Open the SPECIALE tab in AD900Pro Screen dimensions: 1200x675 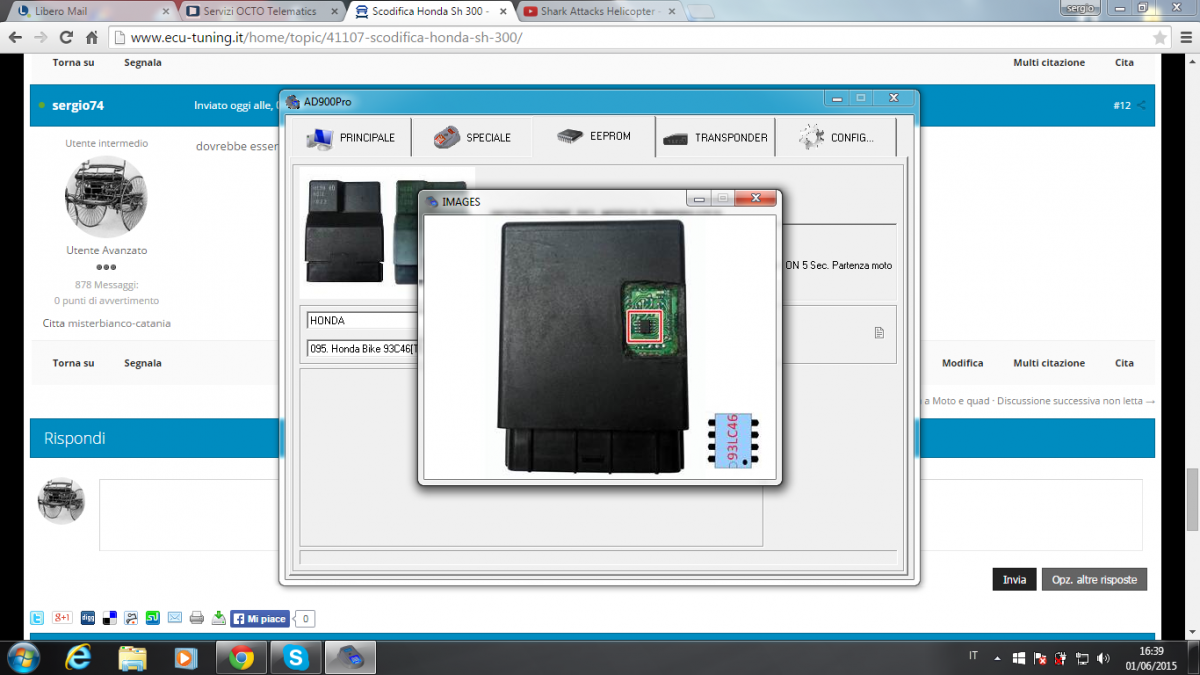(x=472, y=138)
